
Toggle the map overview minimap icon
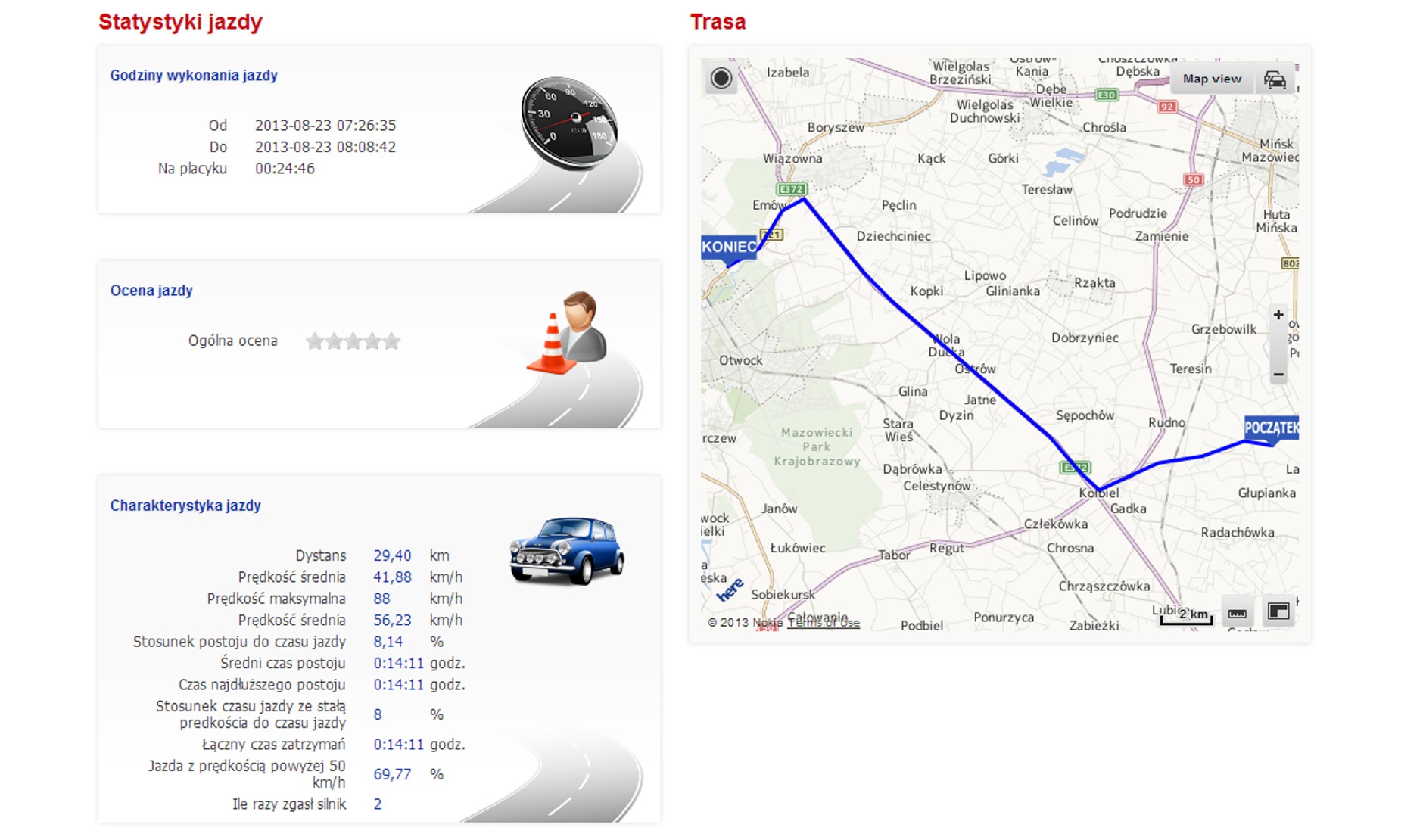(x=1278, y=611)
